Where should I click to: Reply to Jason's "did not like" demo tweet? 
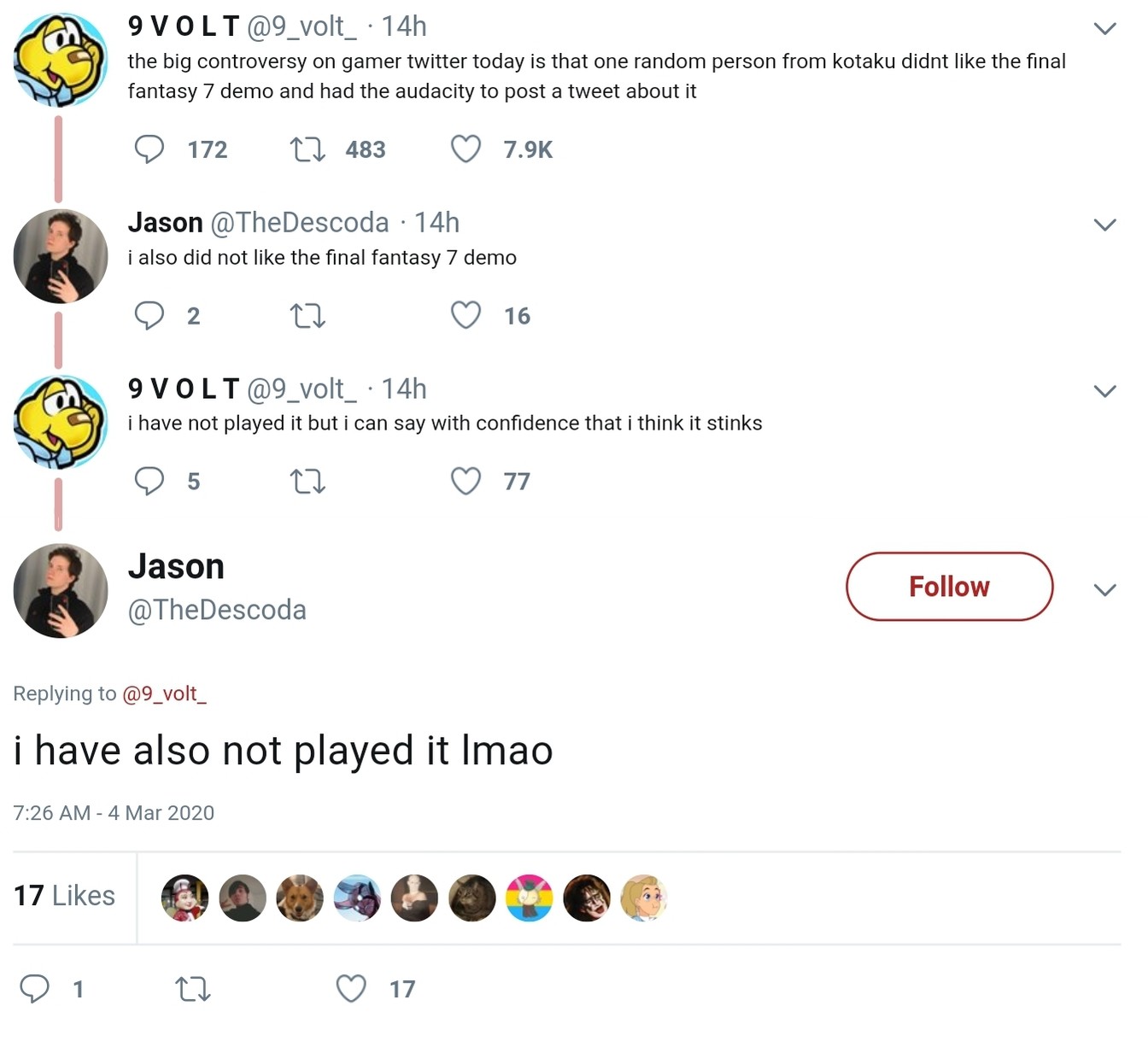tap(149, 315)
